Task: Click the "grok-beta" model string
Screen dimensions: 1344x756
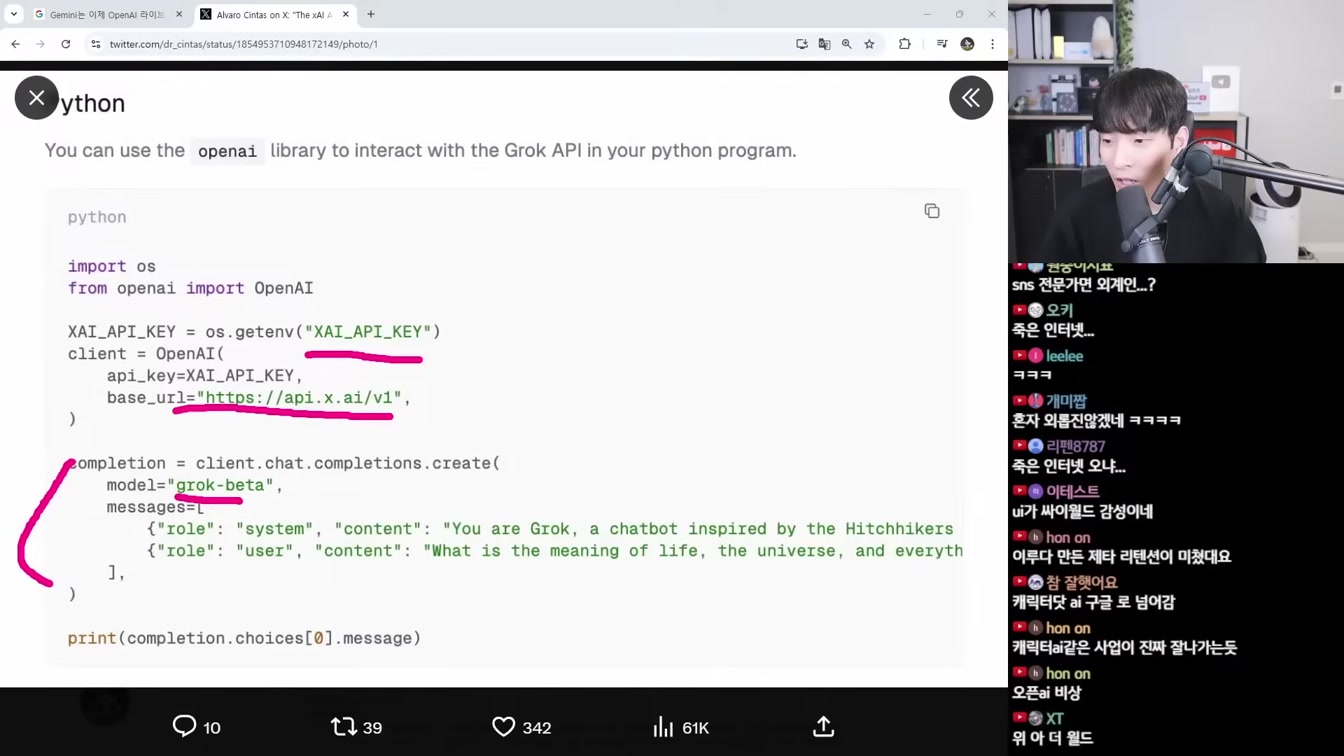Action: click(220, 485)
